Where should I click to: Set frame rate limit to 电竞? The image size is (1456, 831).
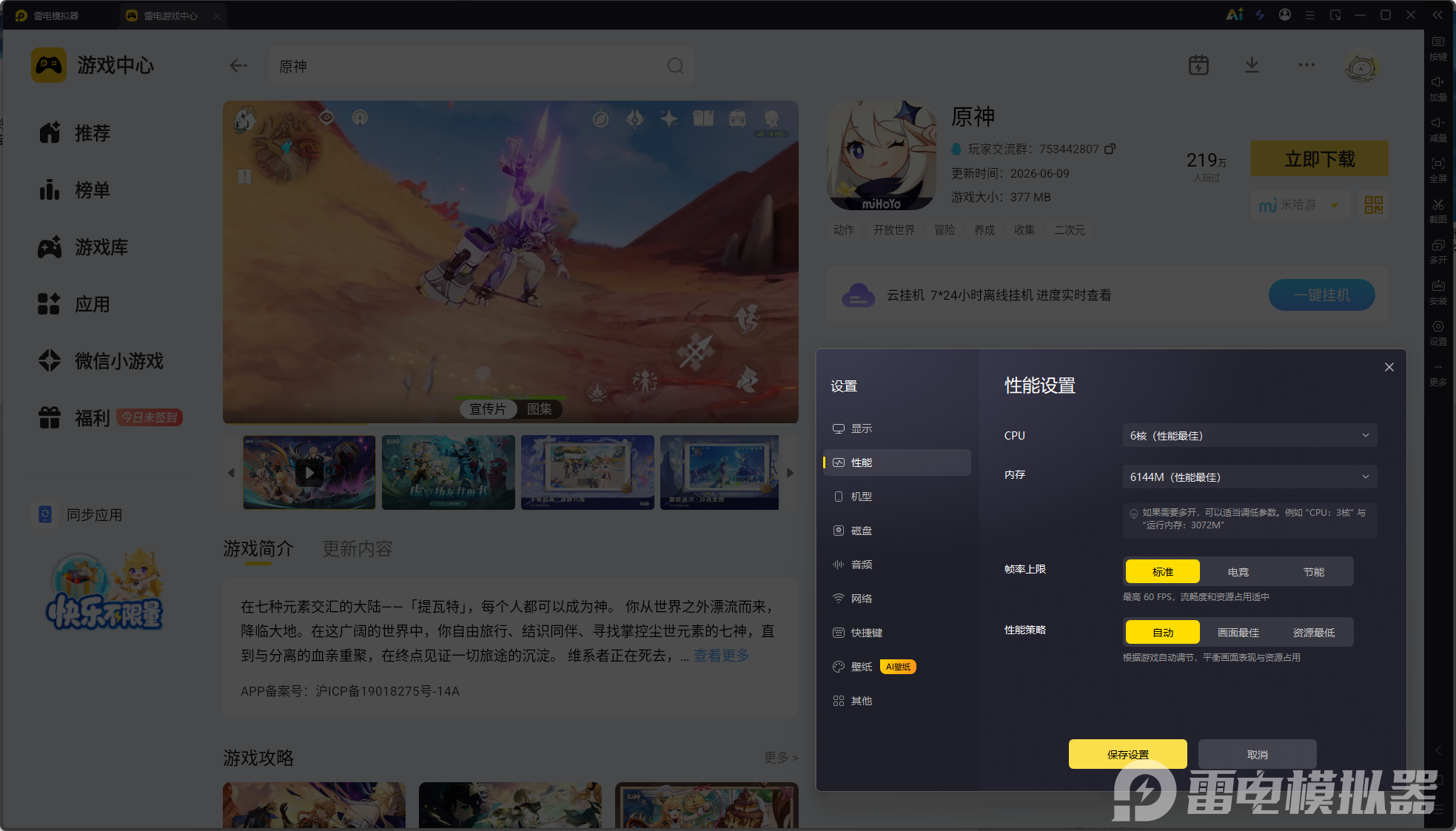point(1238,572)
